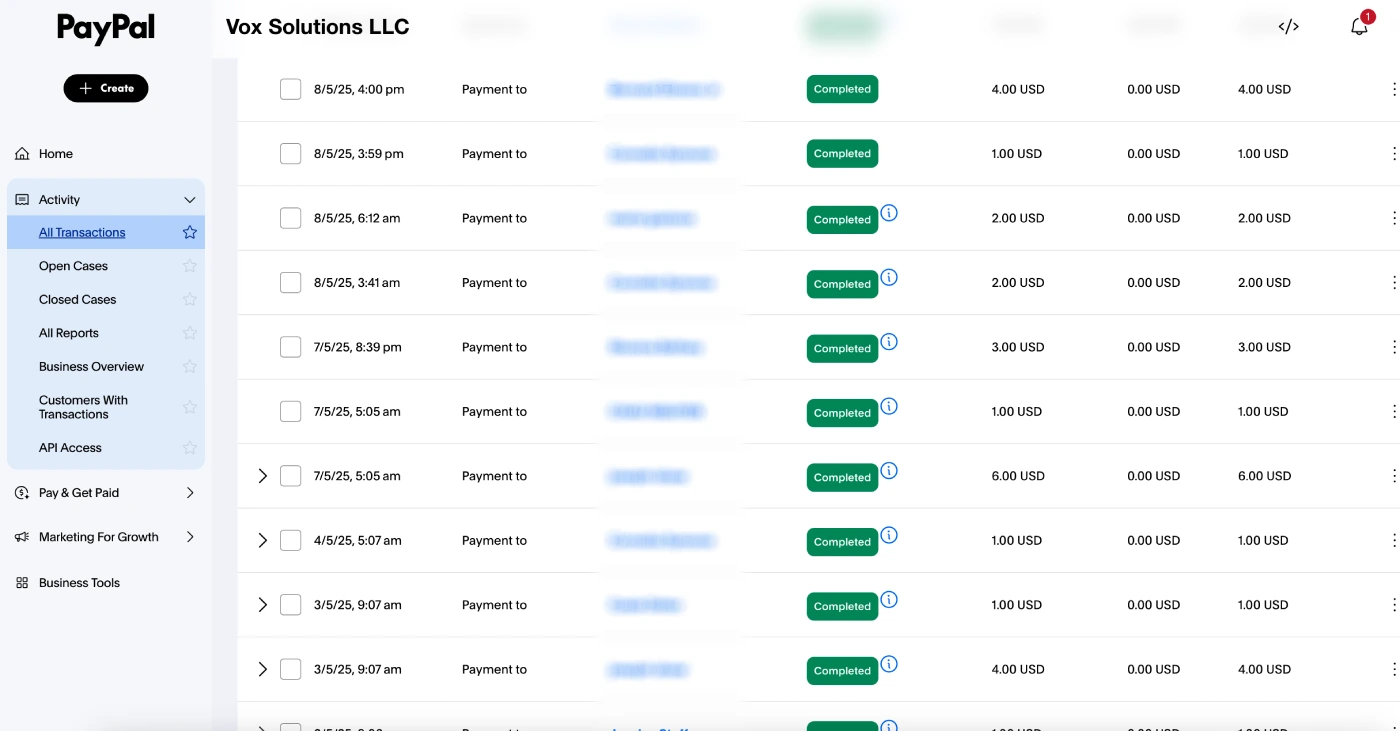This screenshot has width=1400, height=731.
Task: Collapse the Activity section
Action: [189, 199]
